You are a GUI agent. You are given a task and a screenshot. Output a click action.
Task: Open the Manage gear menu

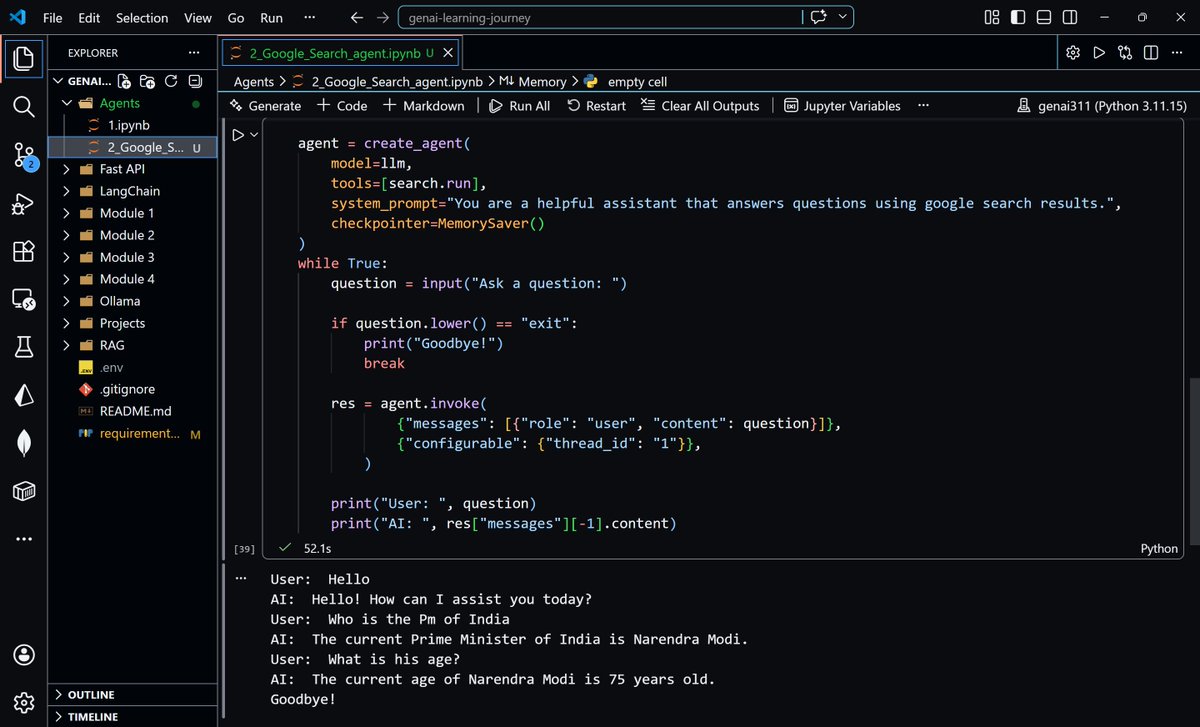(24, 702)
